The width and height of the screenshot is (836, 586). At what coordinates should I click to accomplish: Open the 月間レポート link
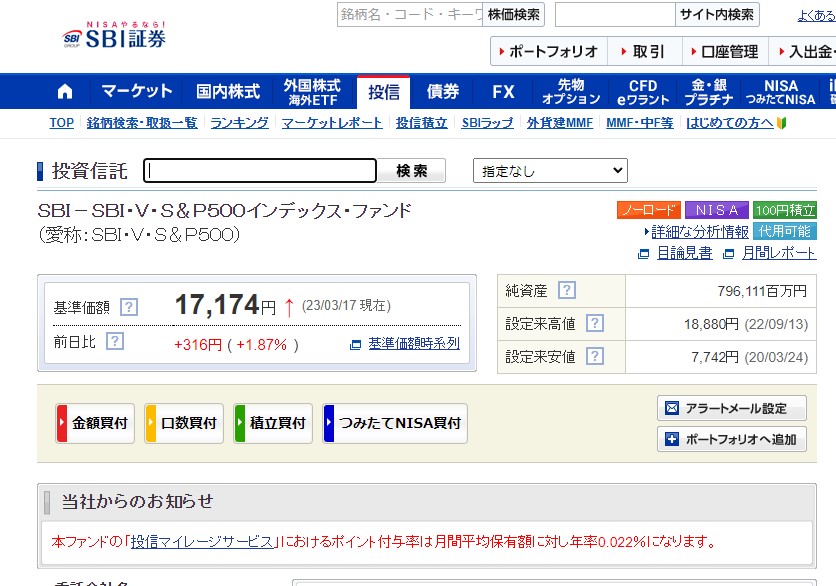779,253
